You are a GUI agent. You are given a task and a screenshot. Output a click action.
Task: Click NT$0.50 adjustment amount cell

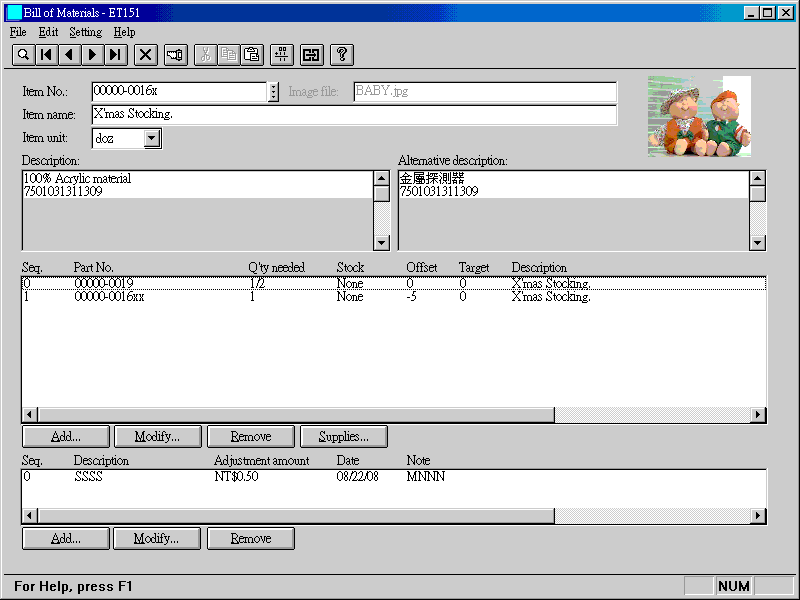point(236,477)
